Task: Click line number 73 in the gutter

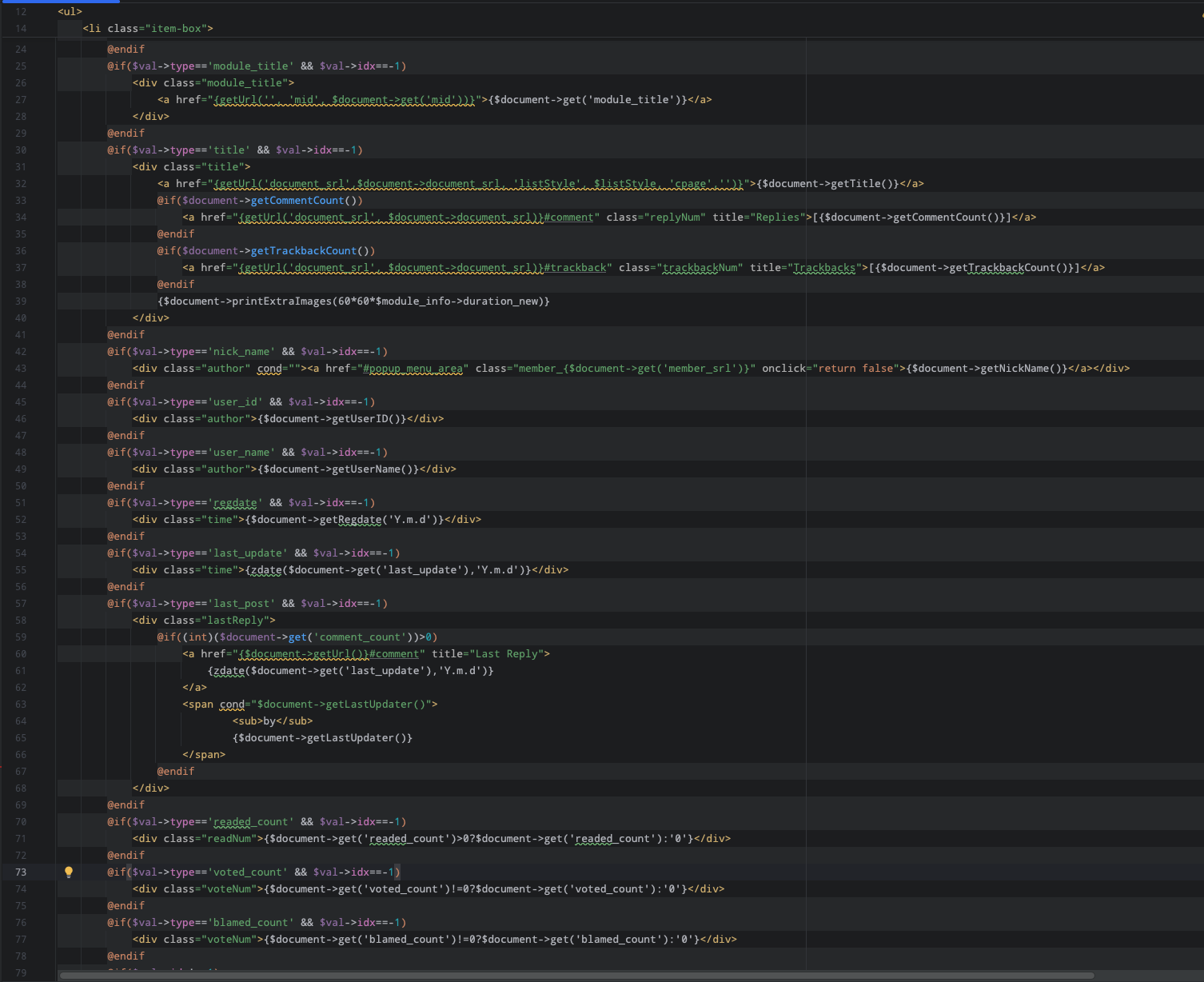Action: point(21,872)
